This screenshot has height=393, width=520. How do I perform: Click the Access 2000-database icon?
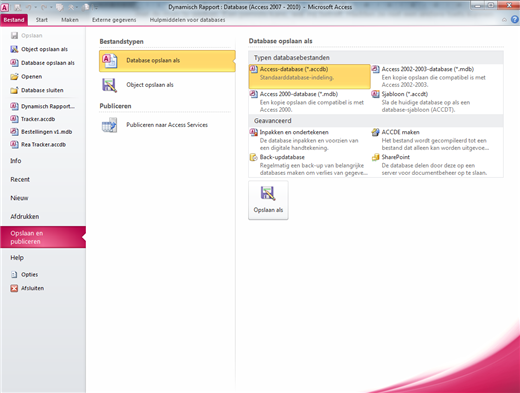[x=254, y=94]
